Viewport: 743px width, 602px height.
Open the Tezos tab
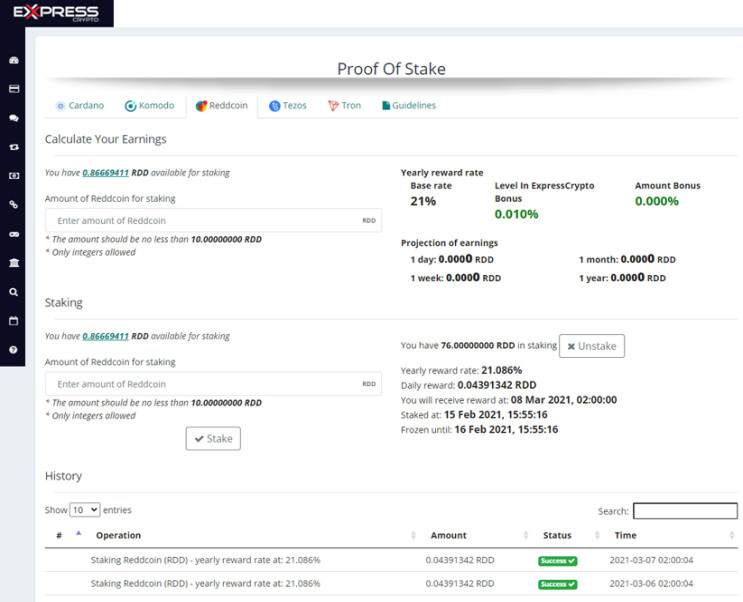click(288, 106)
